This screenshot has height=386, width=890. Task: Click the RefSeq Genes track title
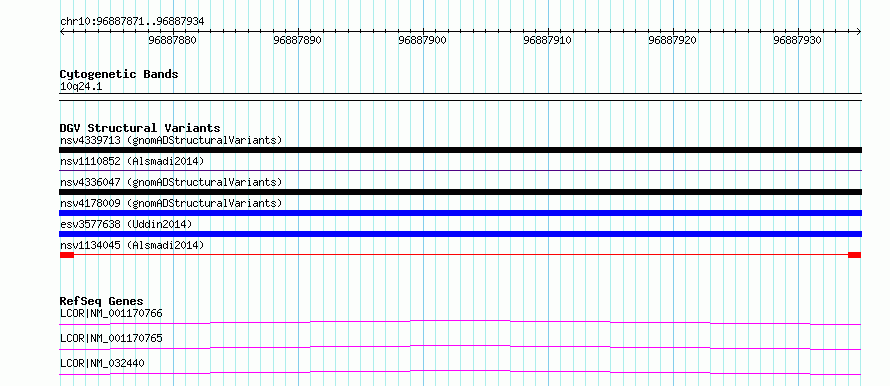(x=102, y=301)
